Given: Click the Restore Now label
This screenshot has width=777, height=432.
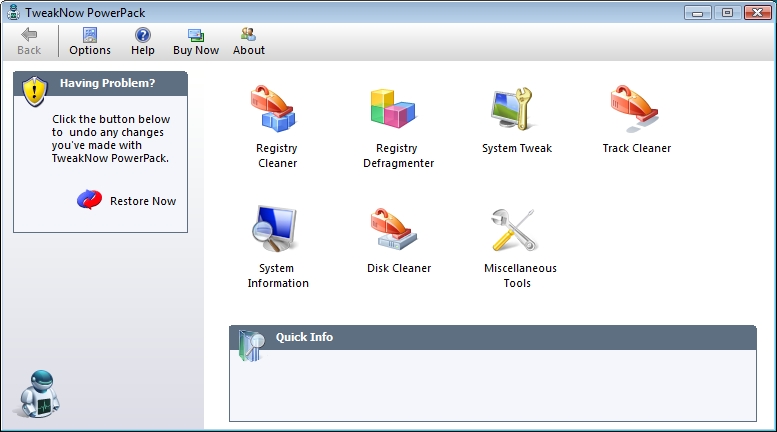Looking at the screenshot, I should (x=143, y=201).
